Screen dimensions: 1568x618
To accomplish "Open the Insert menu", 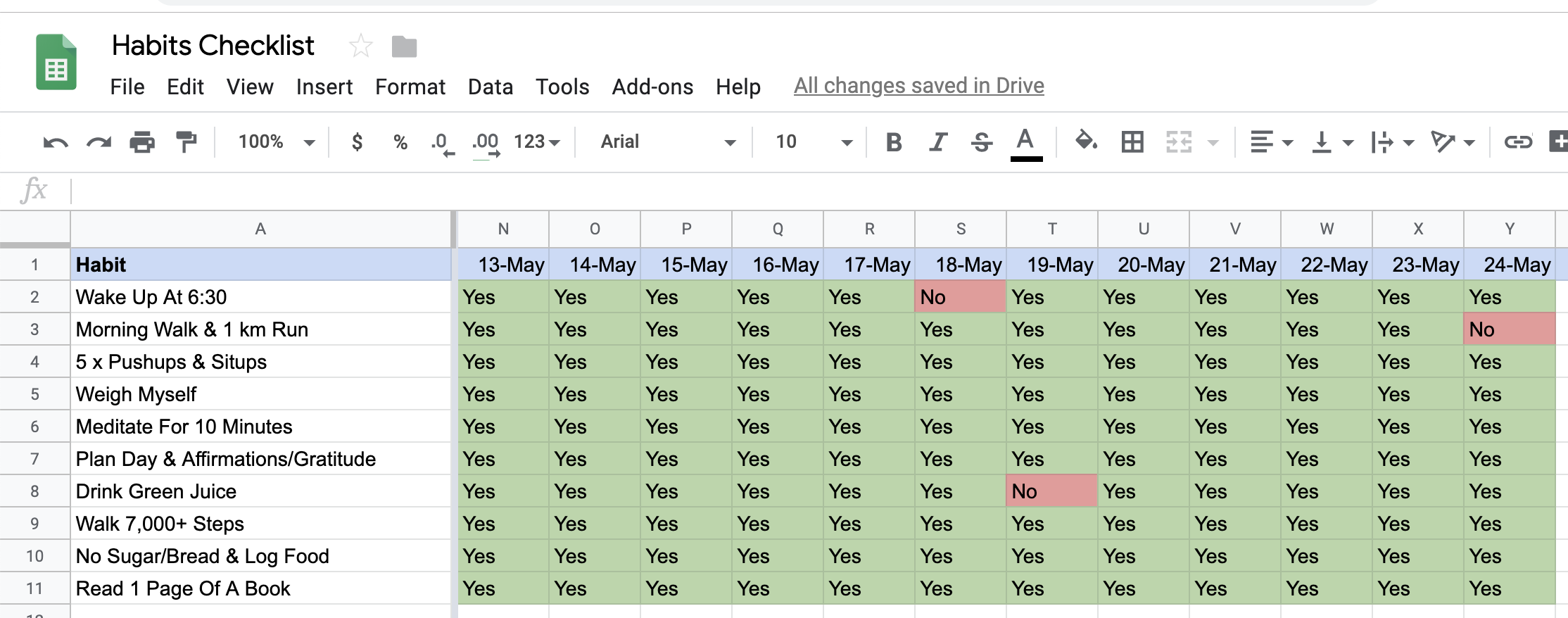I will tap(324, 87).
